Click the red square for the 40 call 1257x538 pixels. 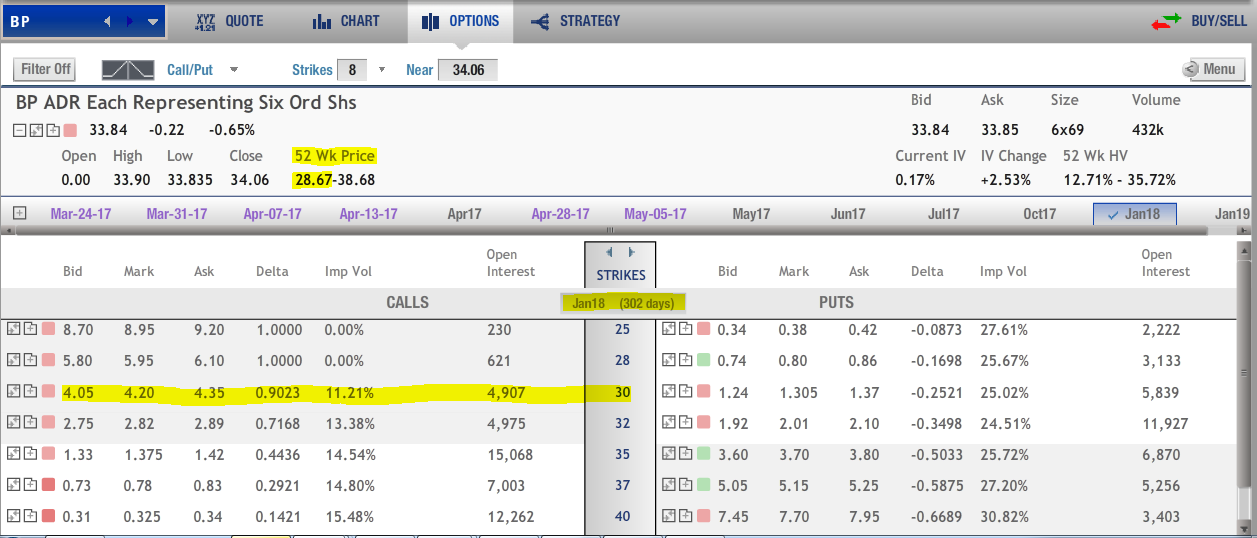48,517
